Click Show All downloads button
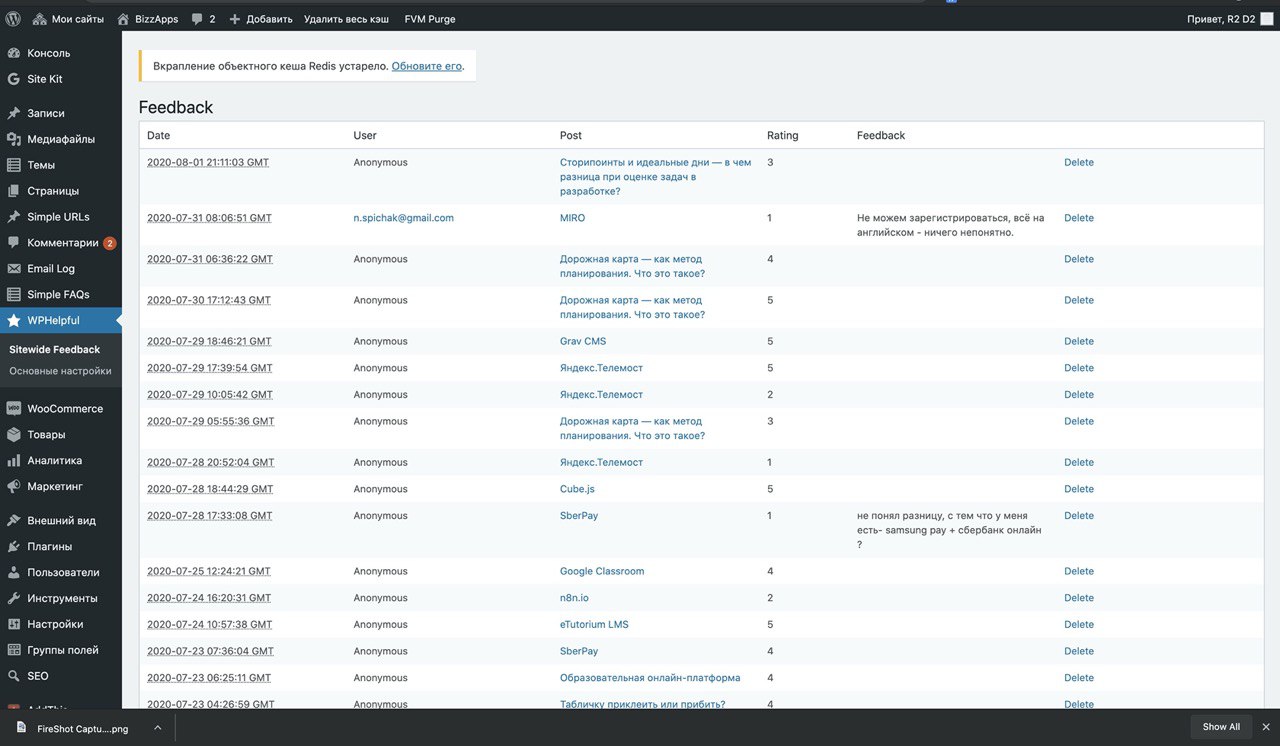Viewport: 1280px width, 746px height. point(1220,727)
